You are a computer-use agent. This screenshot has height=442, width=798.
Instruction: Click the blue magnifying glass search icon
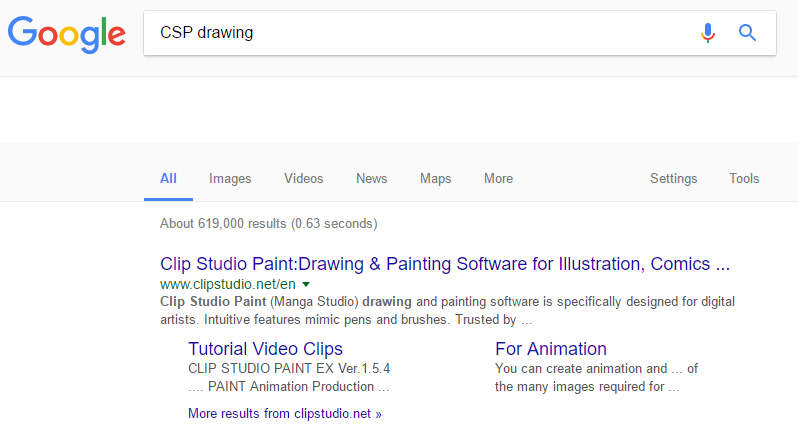coord(747,33)
